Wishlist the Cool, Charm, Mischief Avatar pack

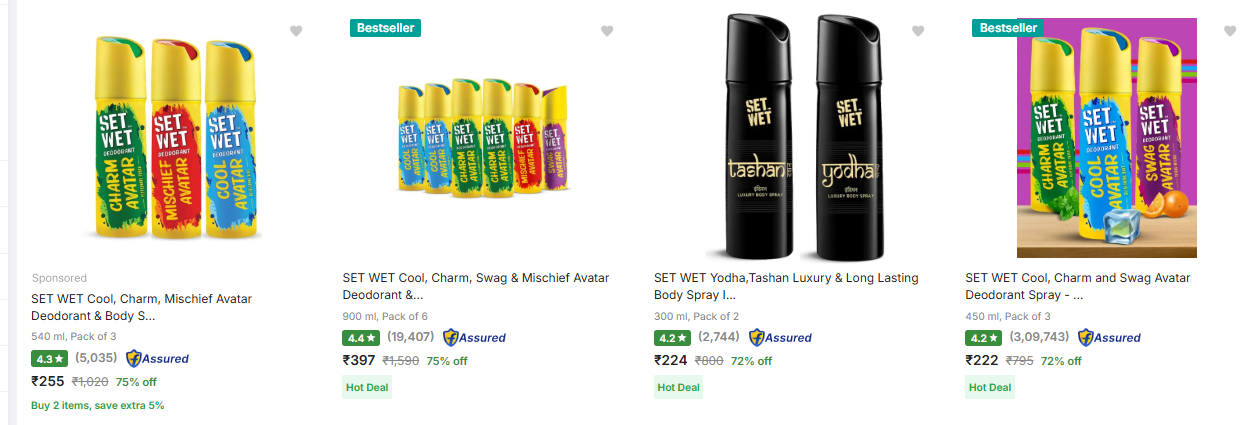click(x=296, y=31)
